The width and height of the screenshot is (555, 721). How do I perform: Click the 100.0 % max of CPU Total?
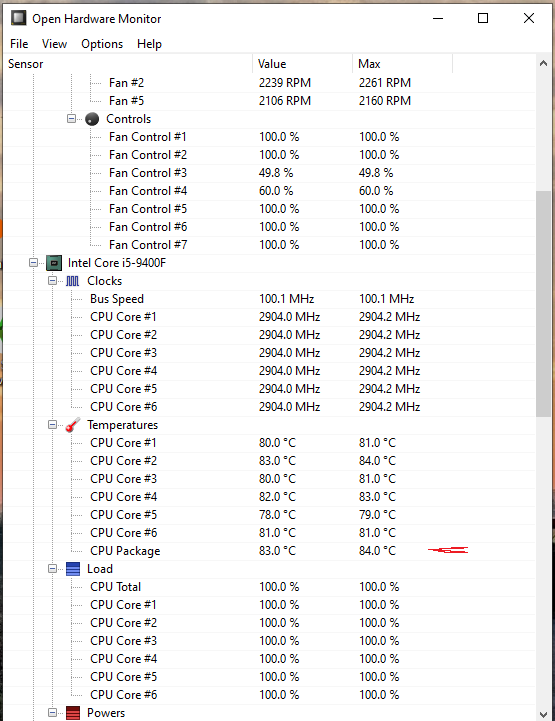click(379, 587)
